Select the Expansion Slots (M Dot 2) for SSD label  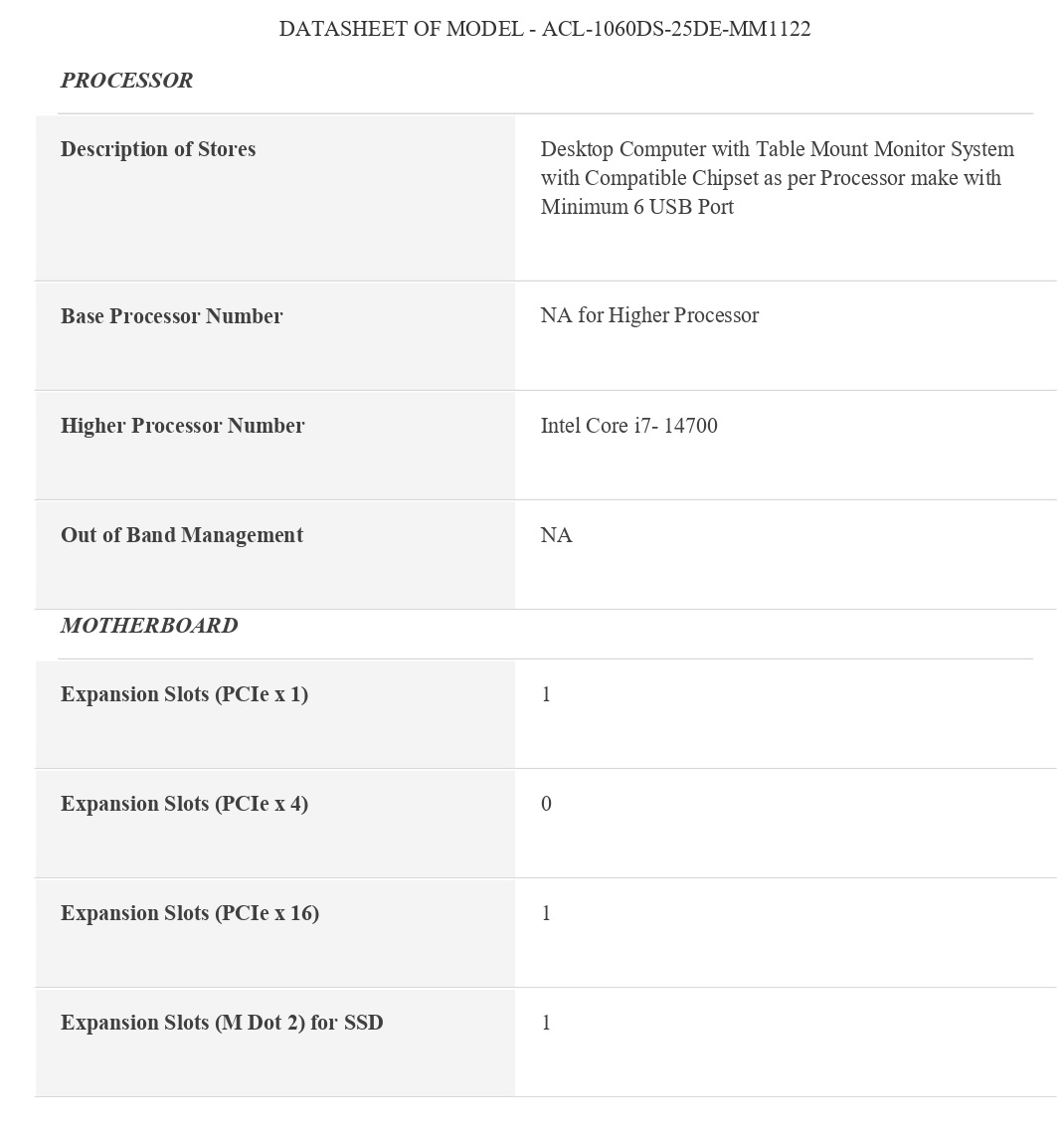tap(222, 1023)
